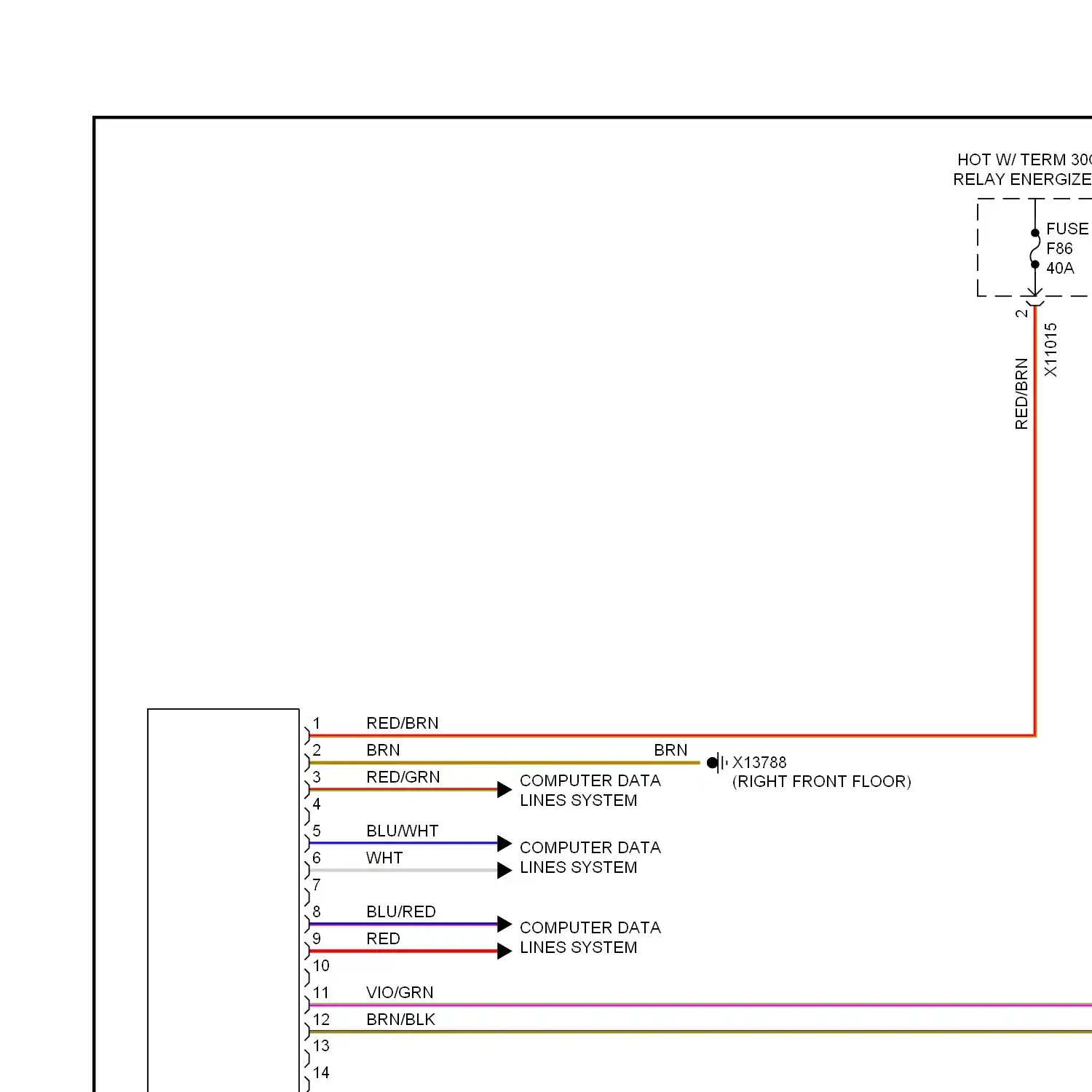
Task: Select pin number '5' on the module connector
Action: pos(317,831)
